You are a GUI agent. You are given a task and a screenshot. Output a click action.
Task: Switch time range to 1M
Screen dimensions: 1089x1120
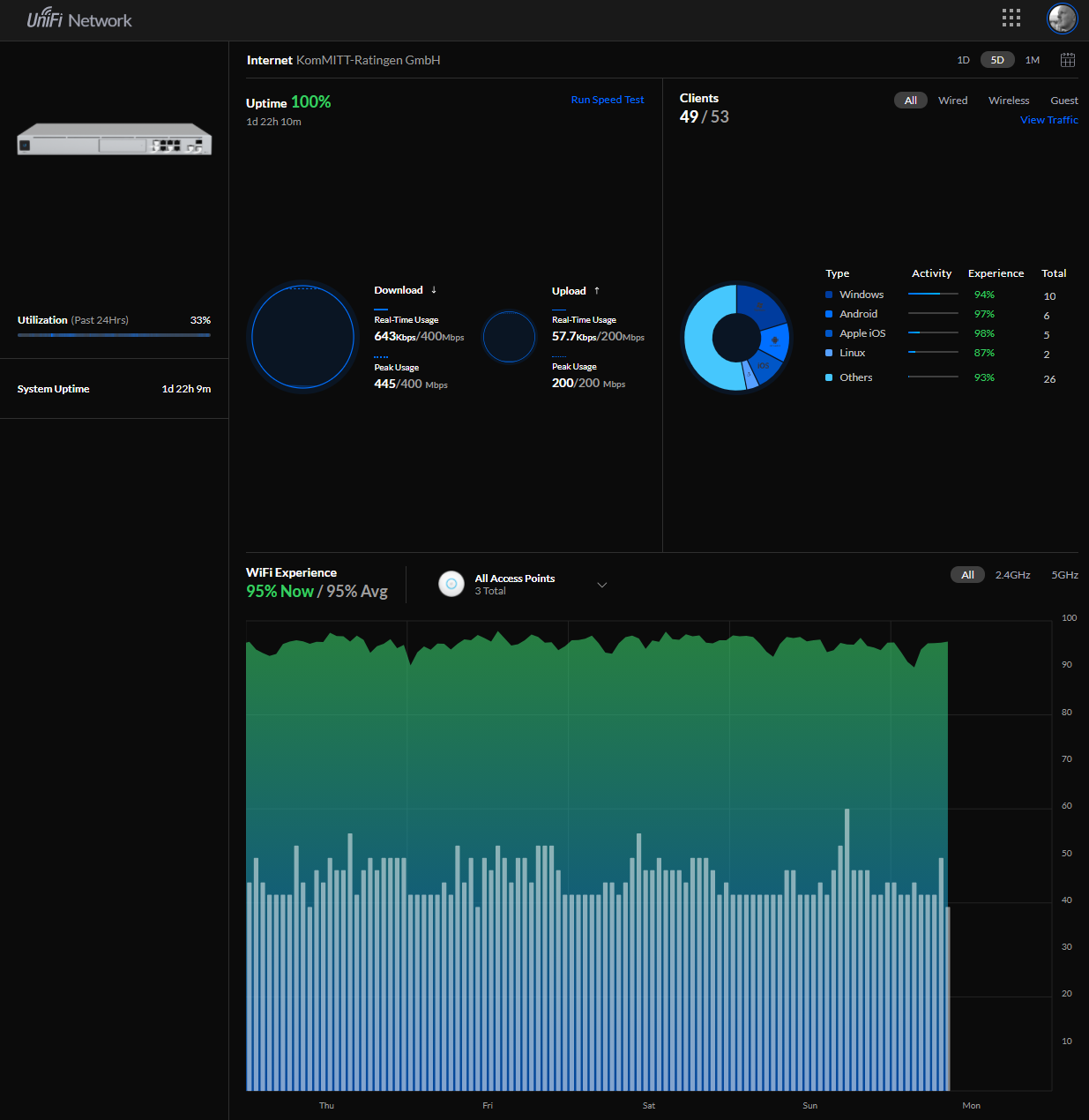click(1033, 60)
